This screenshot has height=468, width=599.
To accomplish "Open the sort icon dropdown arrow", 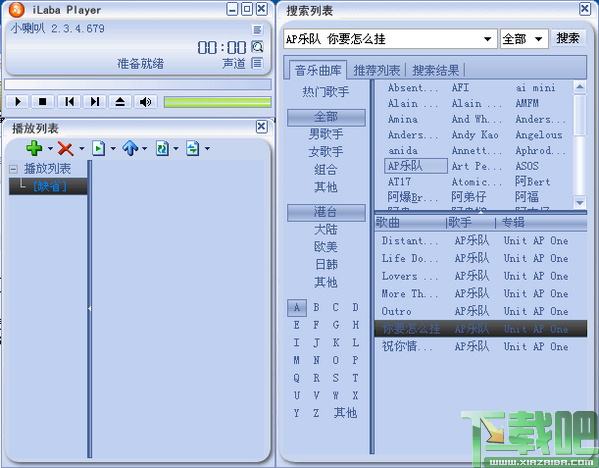I will (x=207, y=148).
